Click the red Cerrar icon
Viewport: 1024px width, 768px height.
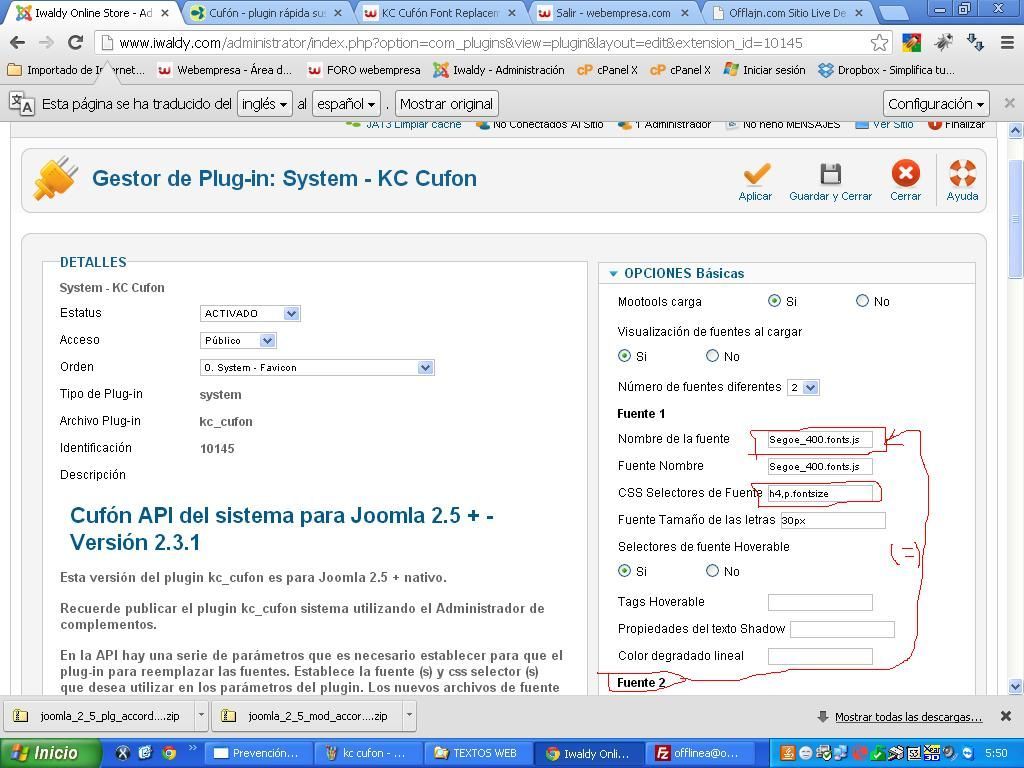tap(905, 174)
